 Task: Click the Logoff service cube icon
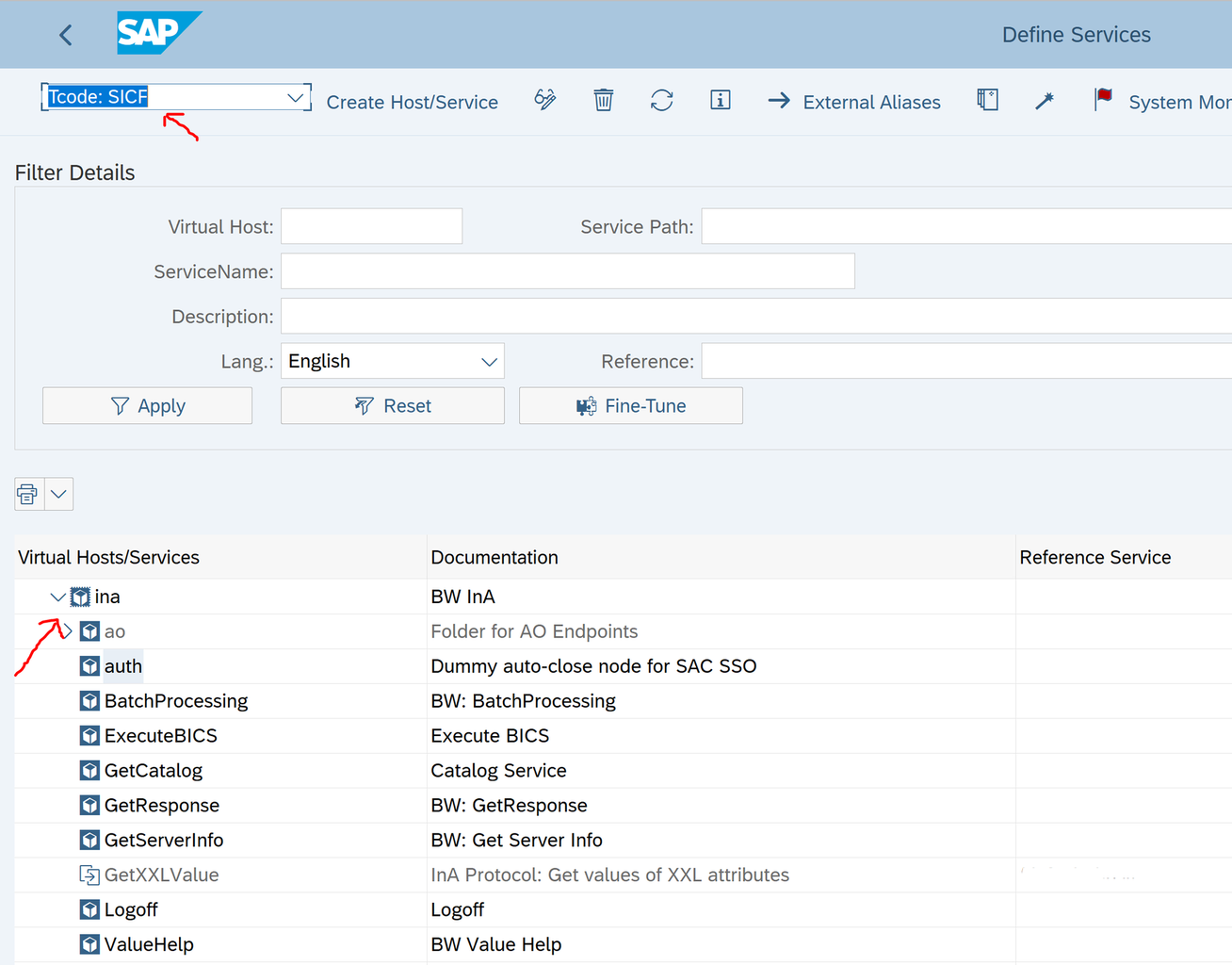[x=89, y=910]
